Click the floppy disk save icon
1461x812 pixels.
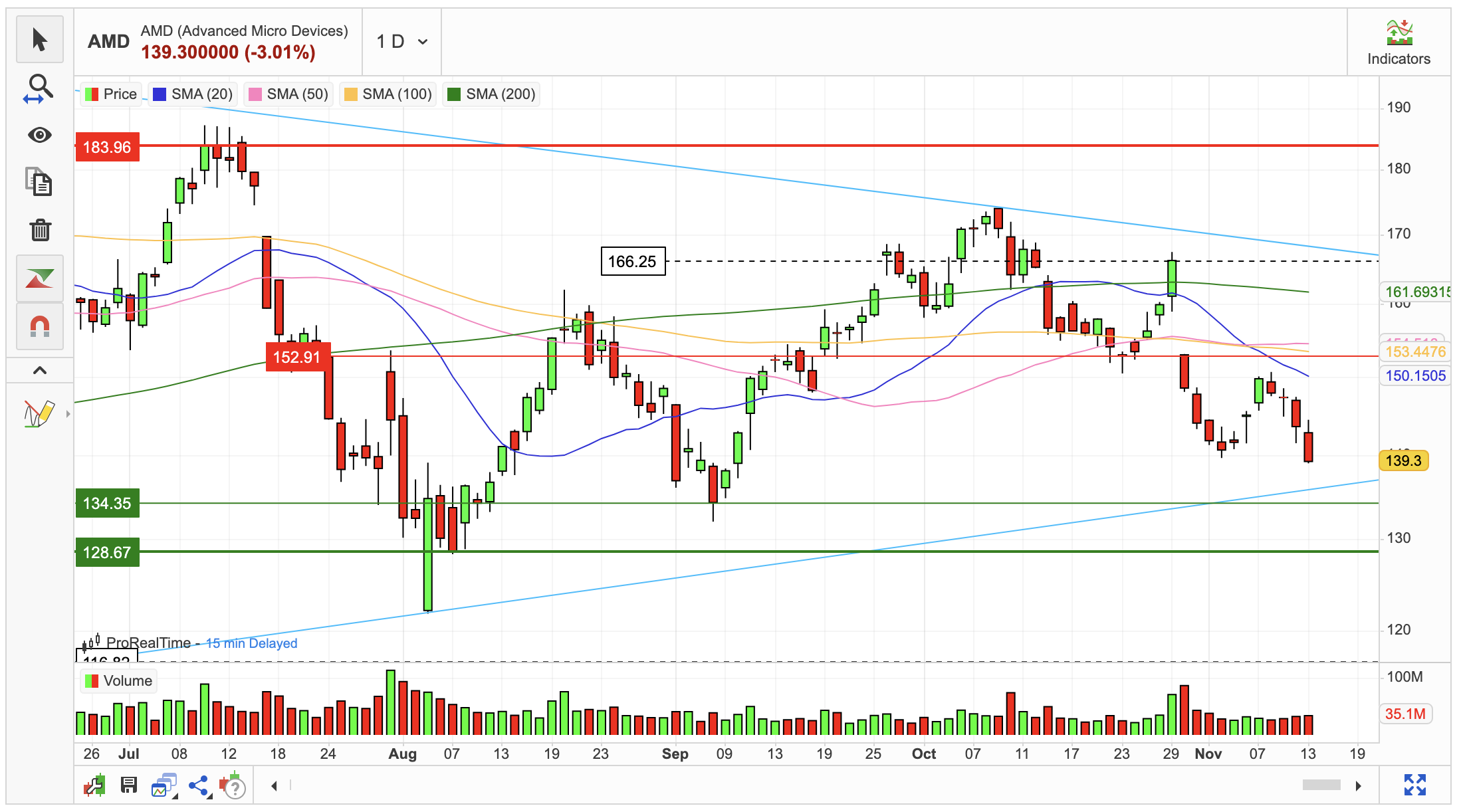point(129,785)
